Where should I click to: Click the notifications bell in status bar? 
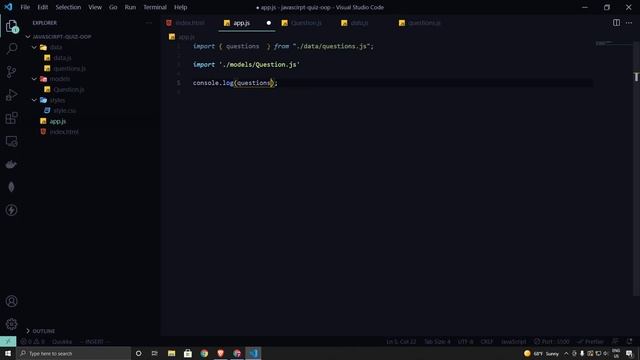point(629,342)
